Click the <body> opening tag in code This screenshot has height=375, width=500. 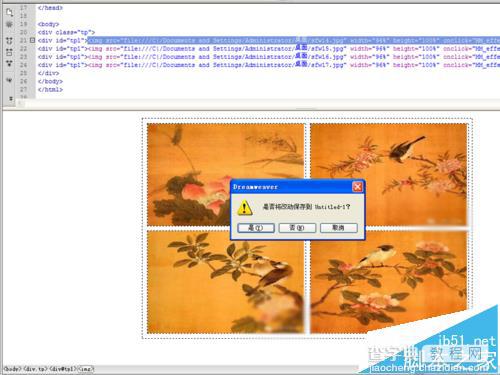[x=48, y=24]
